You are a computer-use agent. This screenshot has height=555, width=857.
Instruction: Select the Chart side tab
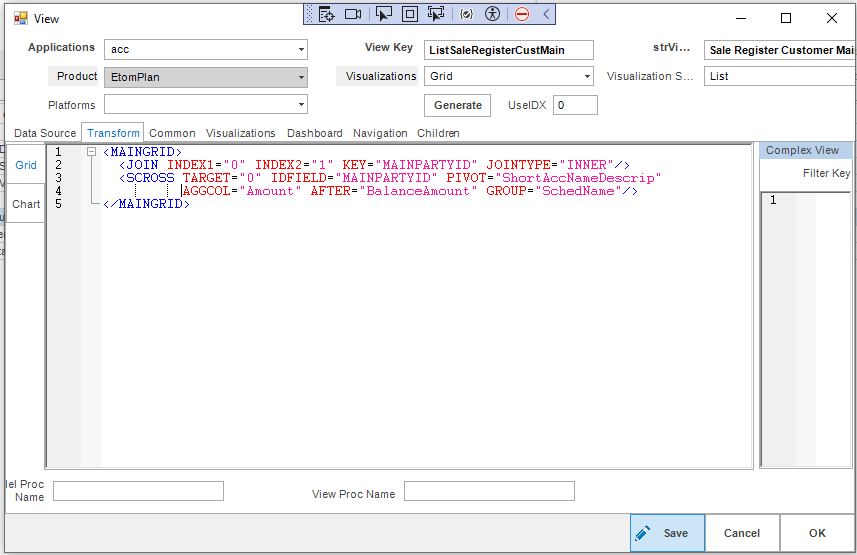pos(26,204)
